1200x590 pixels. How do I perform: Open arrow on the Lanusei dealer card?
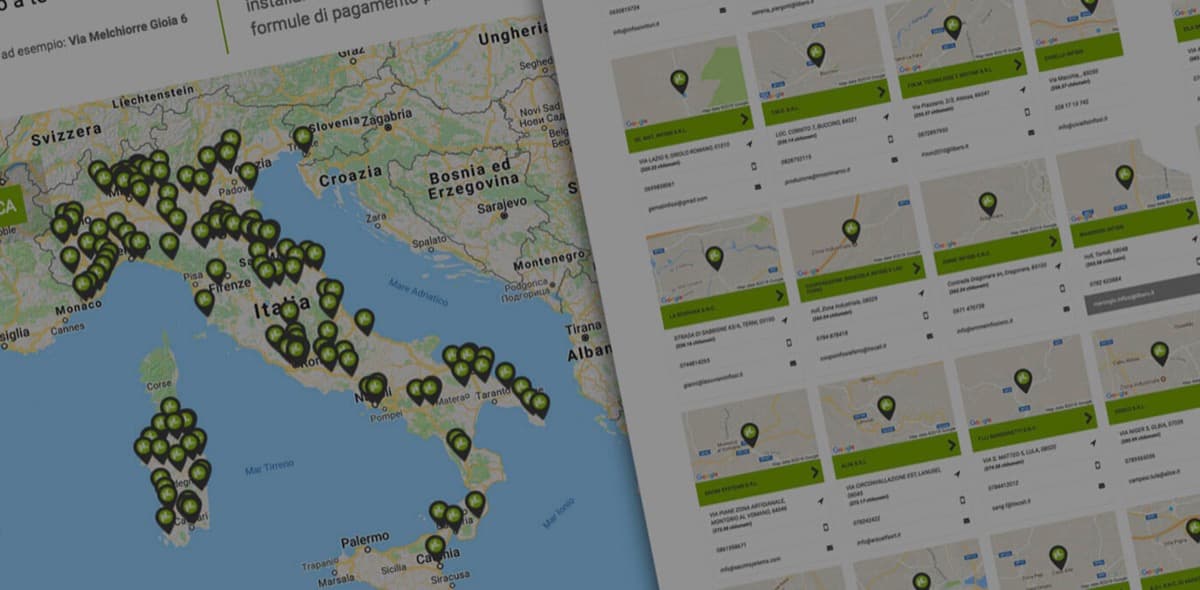pyautogui.click(x=953, y=443)
